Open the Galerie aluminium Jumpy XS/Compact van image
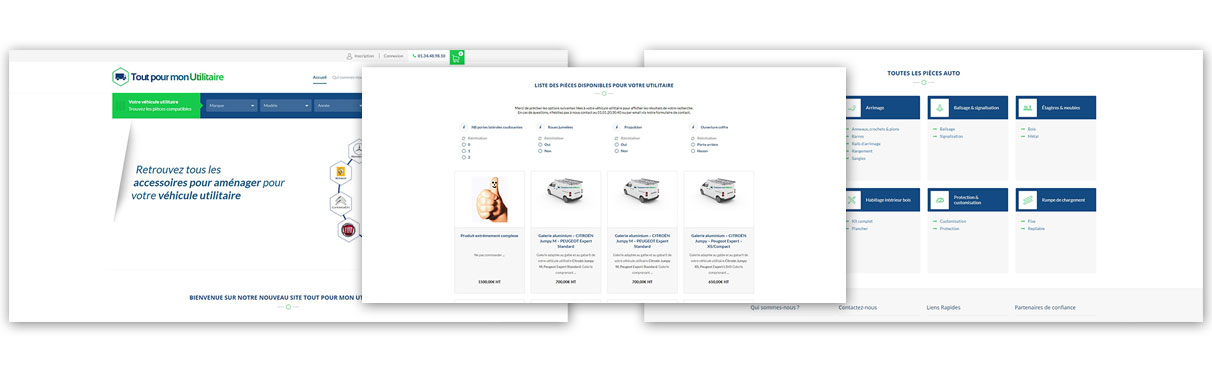This screenshot has width=1212, height=375. click(718, 191)
